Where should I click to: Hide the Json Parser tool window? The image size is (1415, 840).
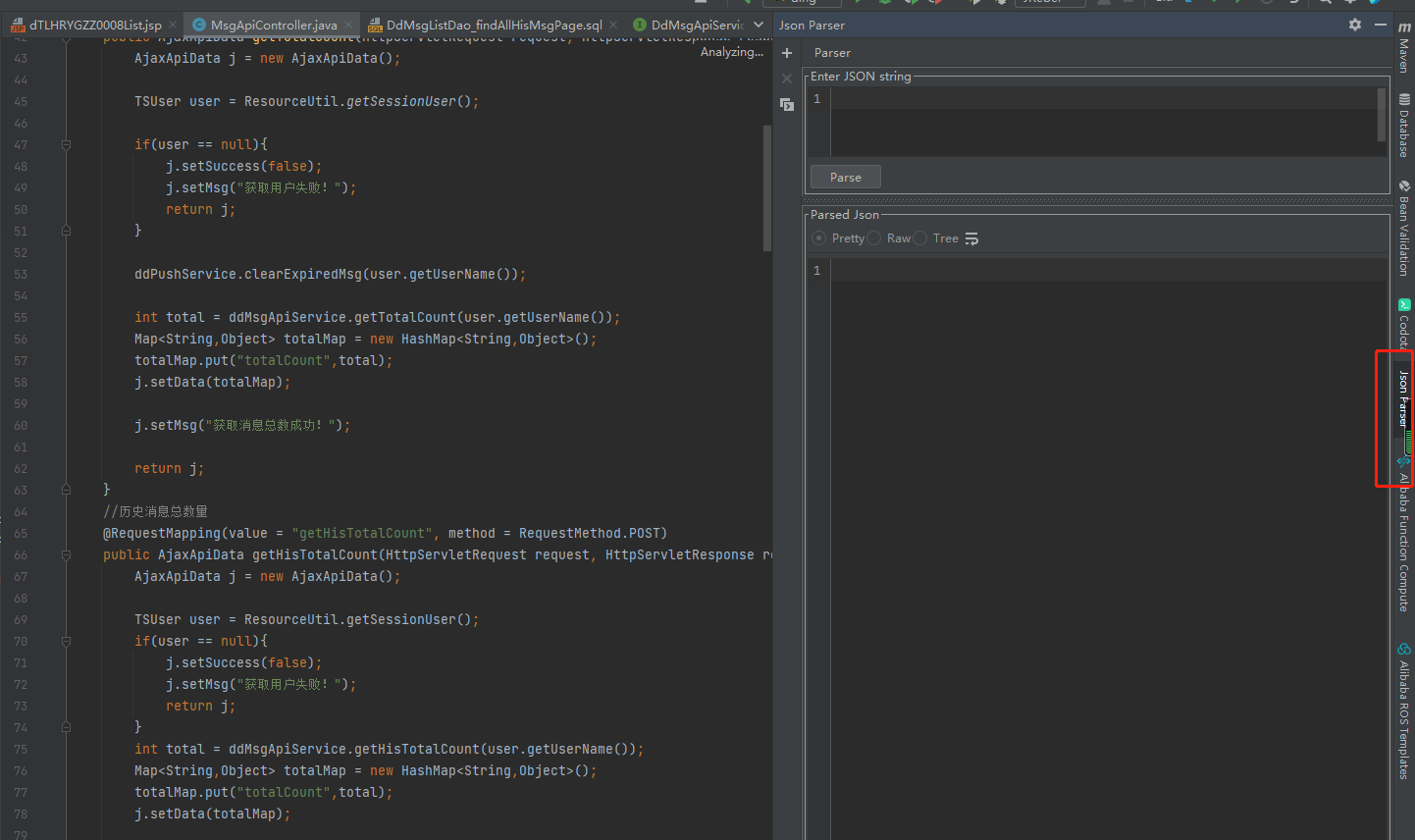click(x=1381, y=25)
